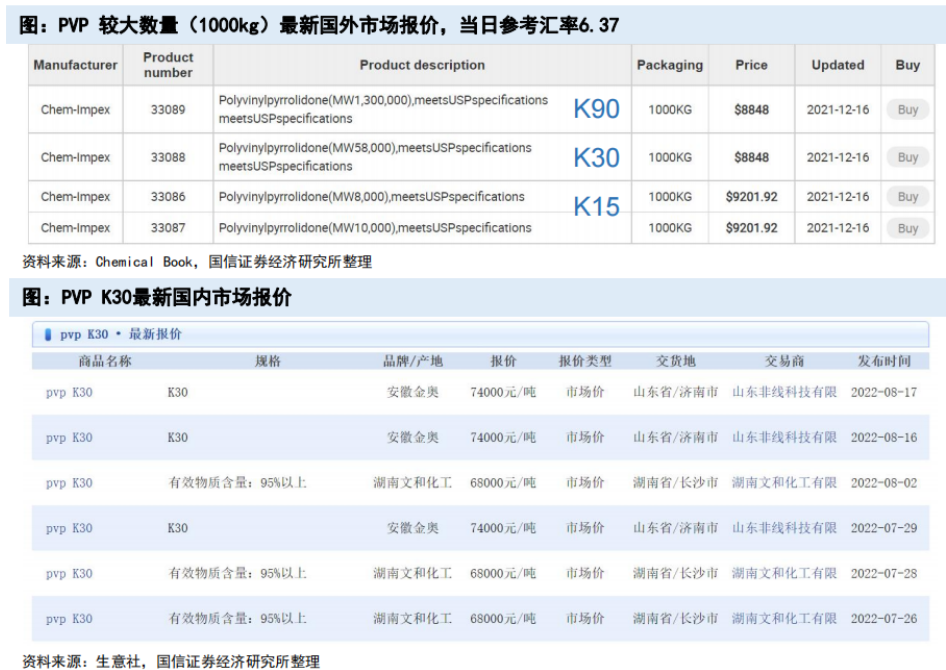The height and width of the screenshot is (670, 946).
Task: Click 有效物质含量：95%以上 in 2022-08-02 row
Action: (x=237, y=482)
